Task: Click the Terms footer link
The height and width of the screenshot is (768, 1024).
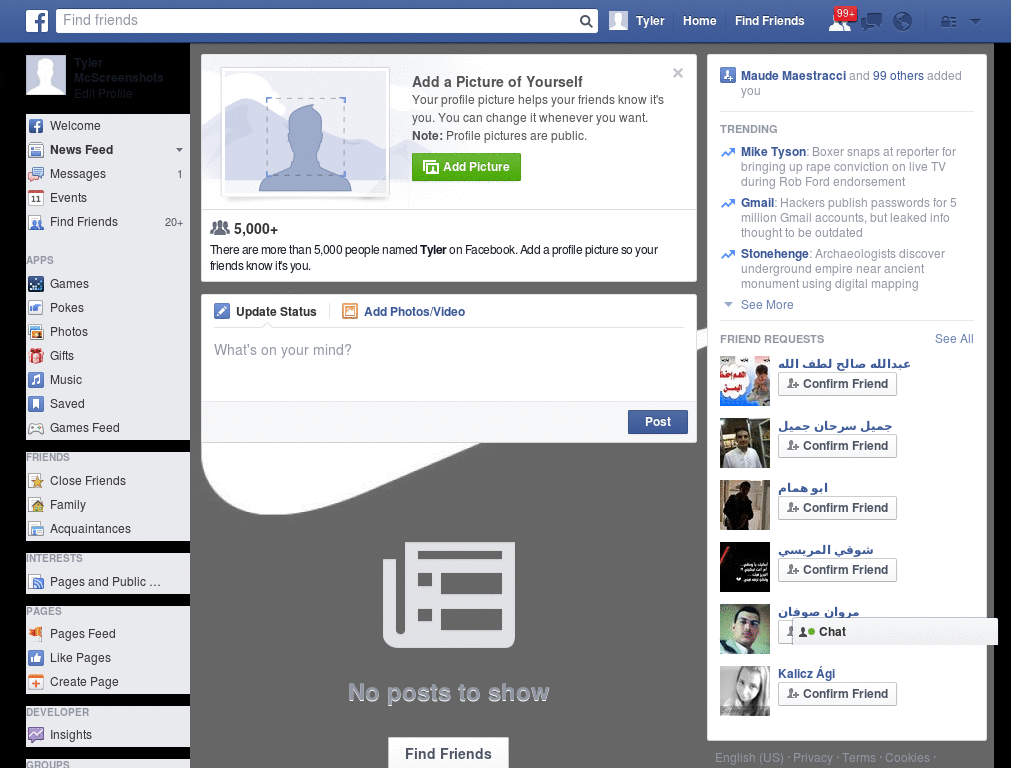Action: click(x=858, y=758)
